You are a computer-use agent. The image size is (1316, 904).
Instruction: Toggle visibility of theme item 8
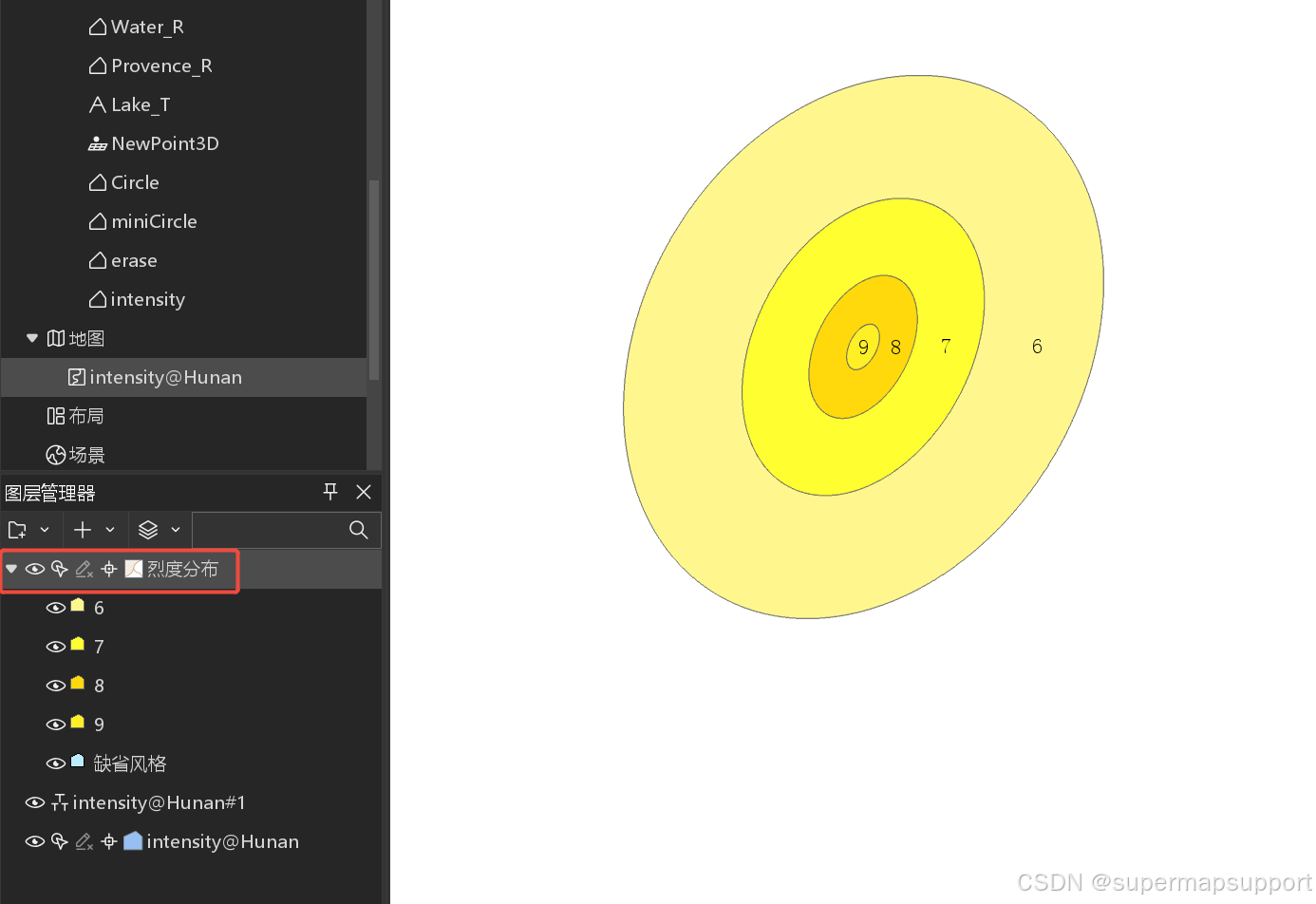tap(56, 686)
